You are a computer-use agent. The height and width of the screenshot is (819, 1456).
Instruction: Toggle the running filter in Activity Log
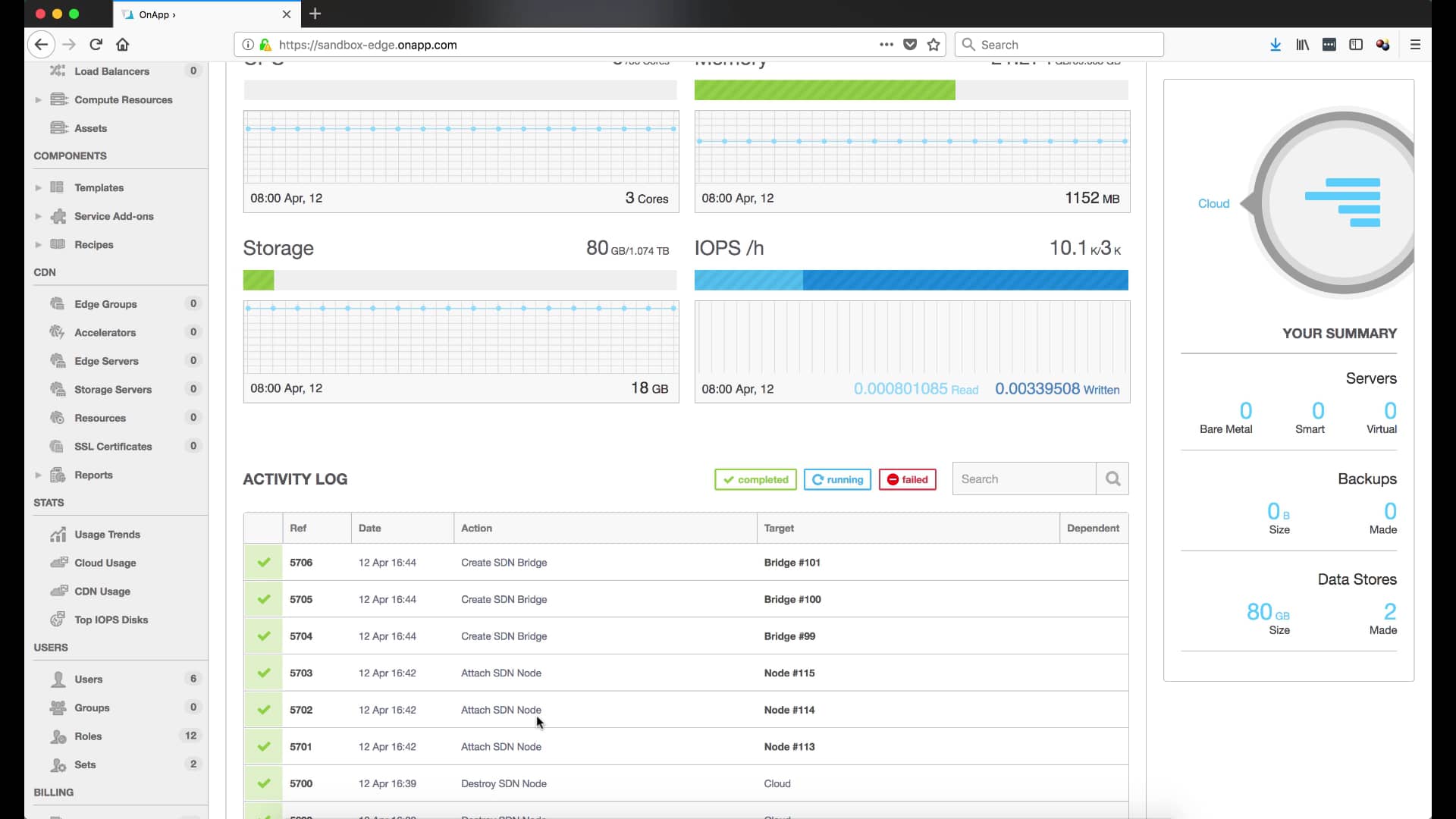837,480
